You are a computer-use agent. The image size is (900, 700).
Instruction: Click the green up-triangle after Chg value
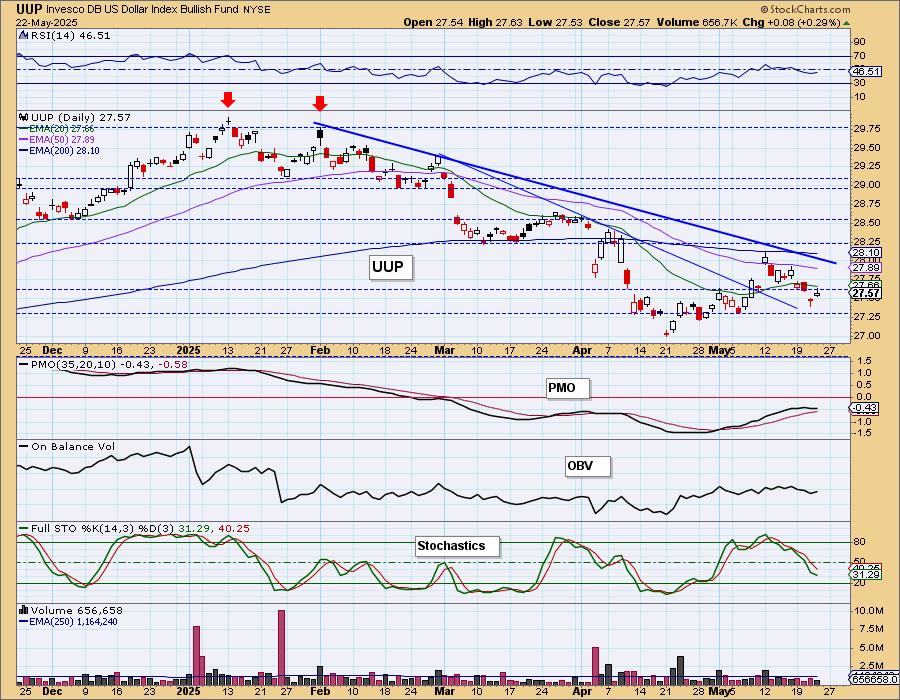click(847, 23)
